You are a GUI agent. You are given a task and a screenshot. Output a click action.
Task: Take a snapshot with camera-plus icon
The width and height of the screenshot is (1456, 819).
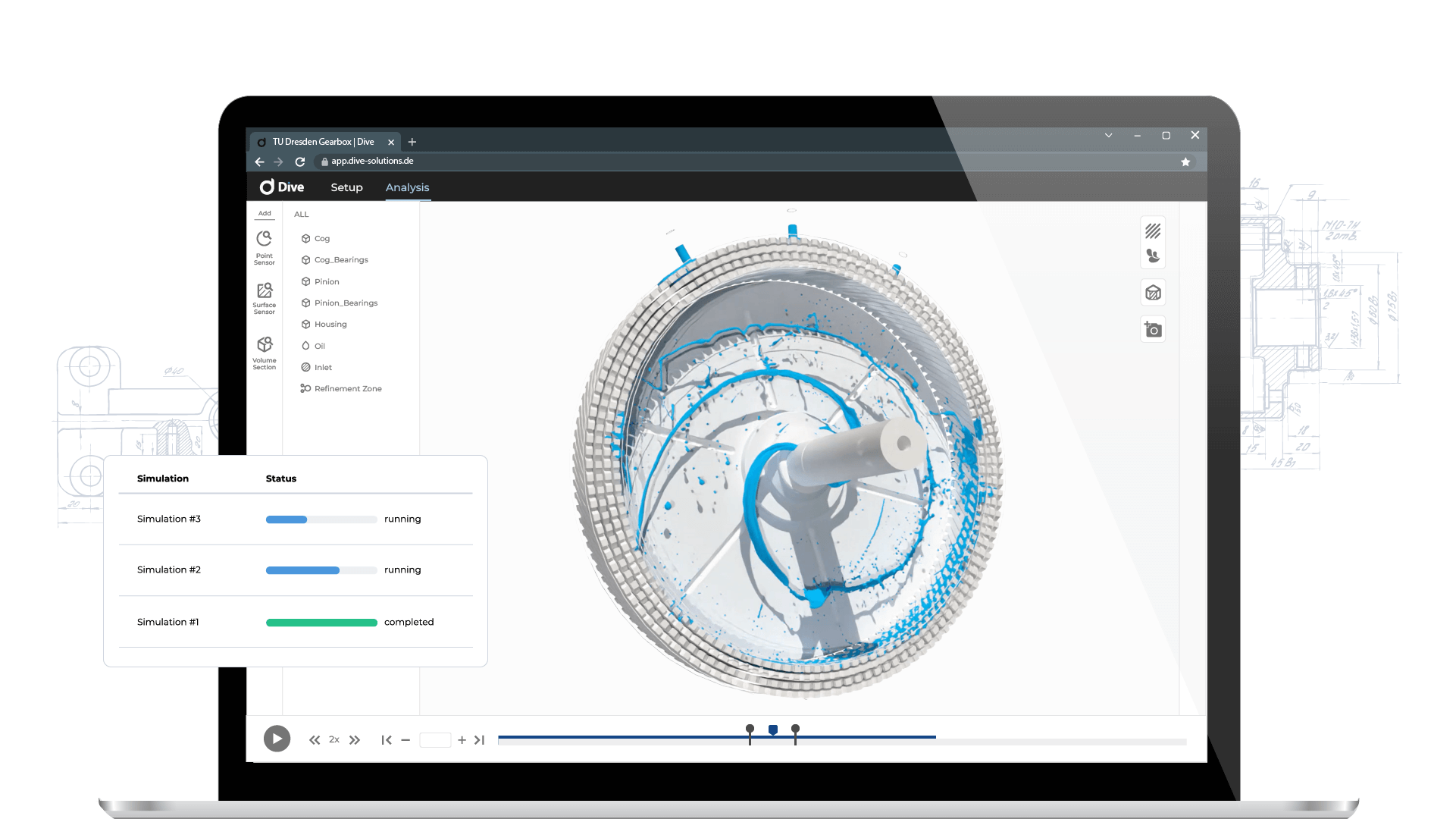[x=1153, y=330]
